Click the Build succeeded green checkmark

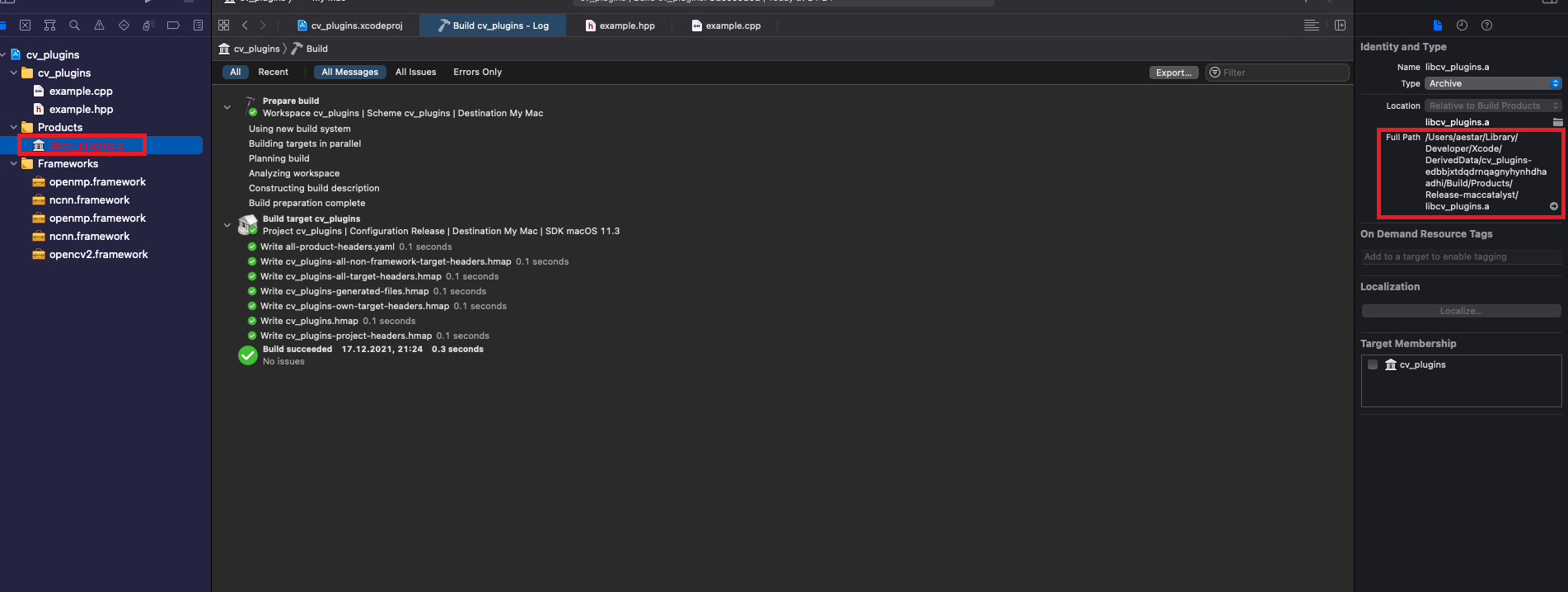click(248, 355)
